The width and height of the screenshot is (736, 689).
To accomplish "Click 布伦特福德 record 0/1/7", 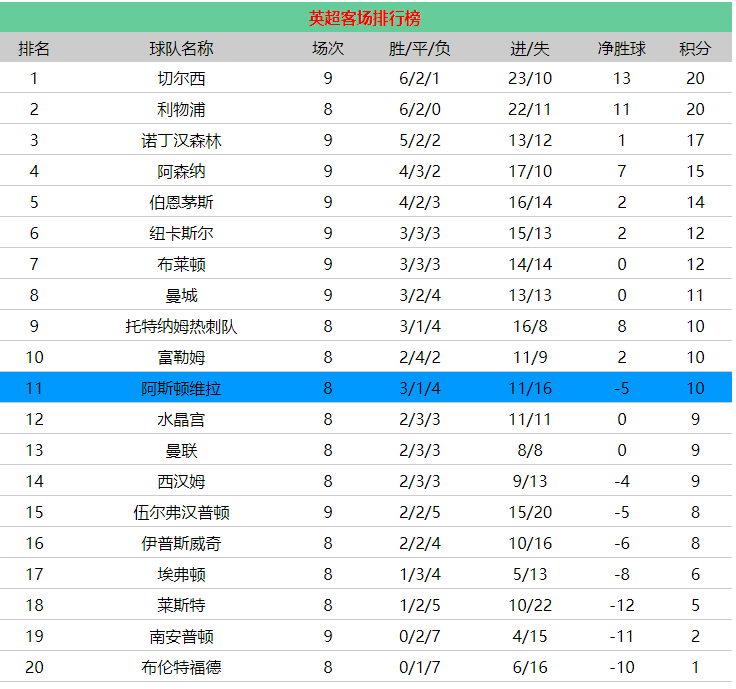I will [420, 667].
